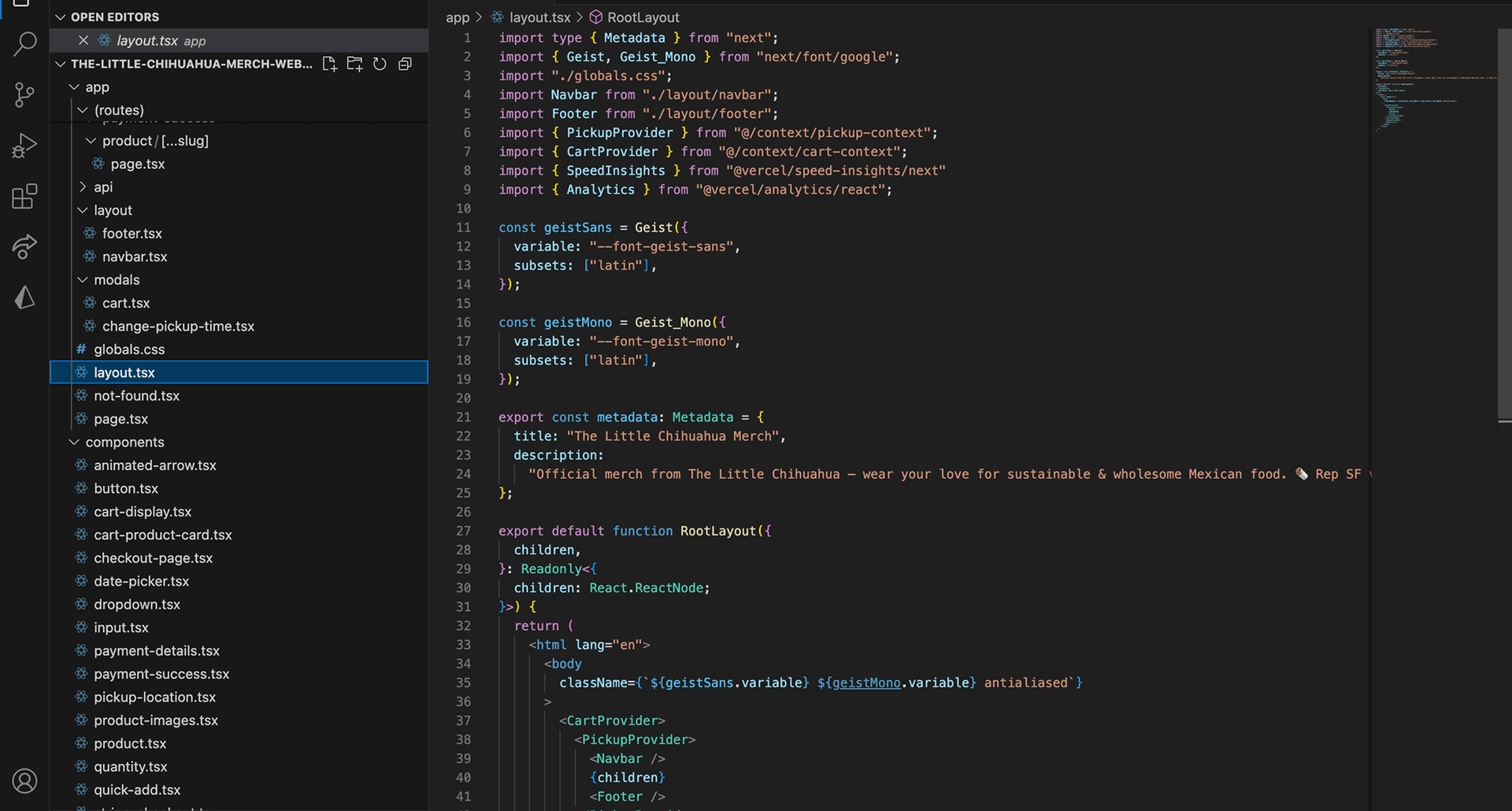
Task: Click the Analytics import on line 9
Action: point(600,190)
